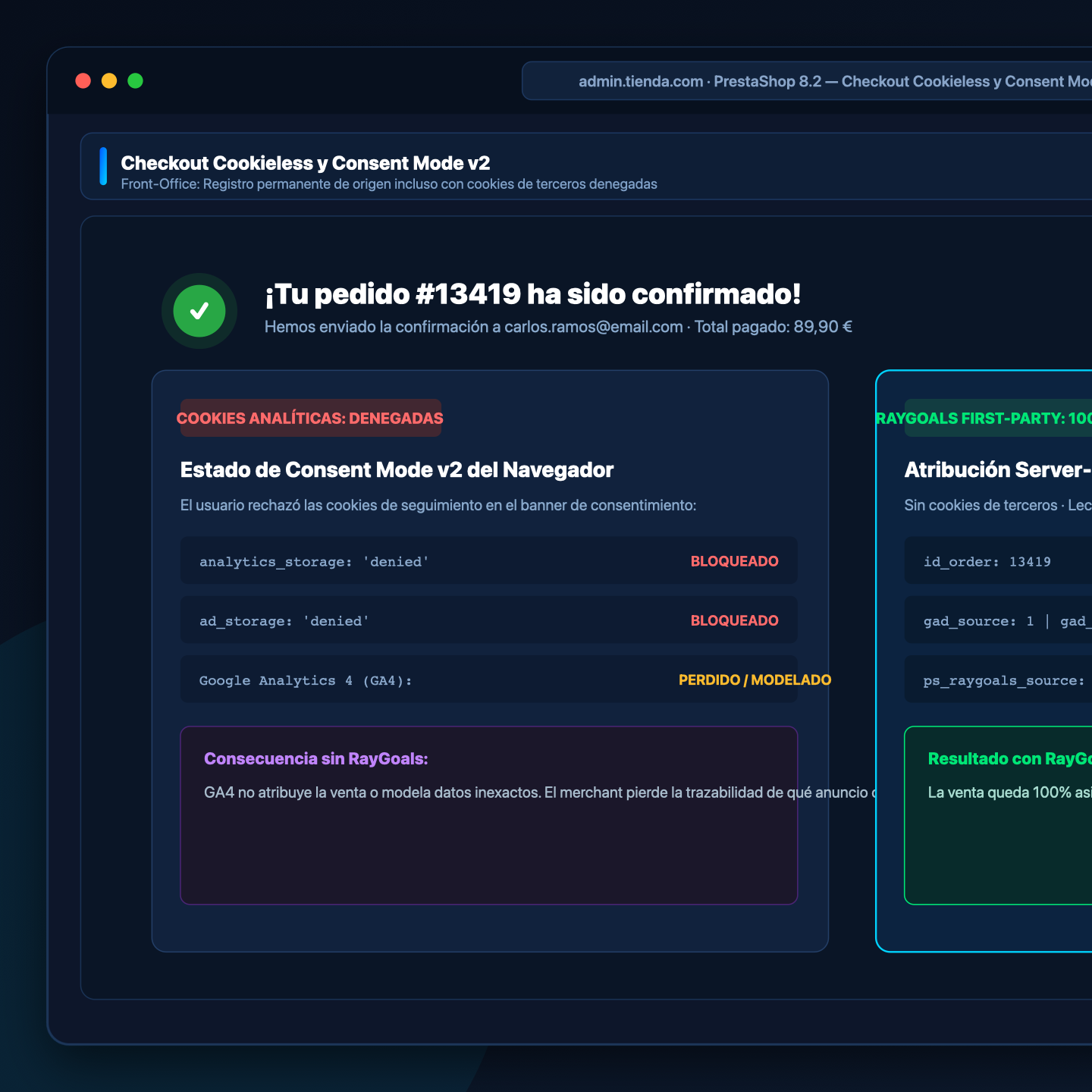Click the 'La venta queda 100%' text
The height and width of the screenshot is (1092, 1092).
pos(1010,792)
